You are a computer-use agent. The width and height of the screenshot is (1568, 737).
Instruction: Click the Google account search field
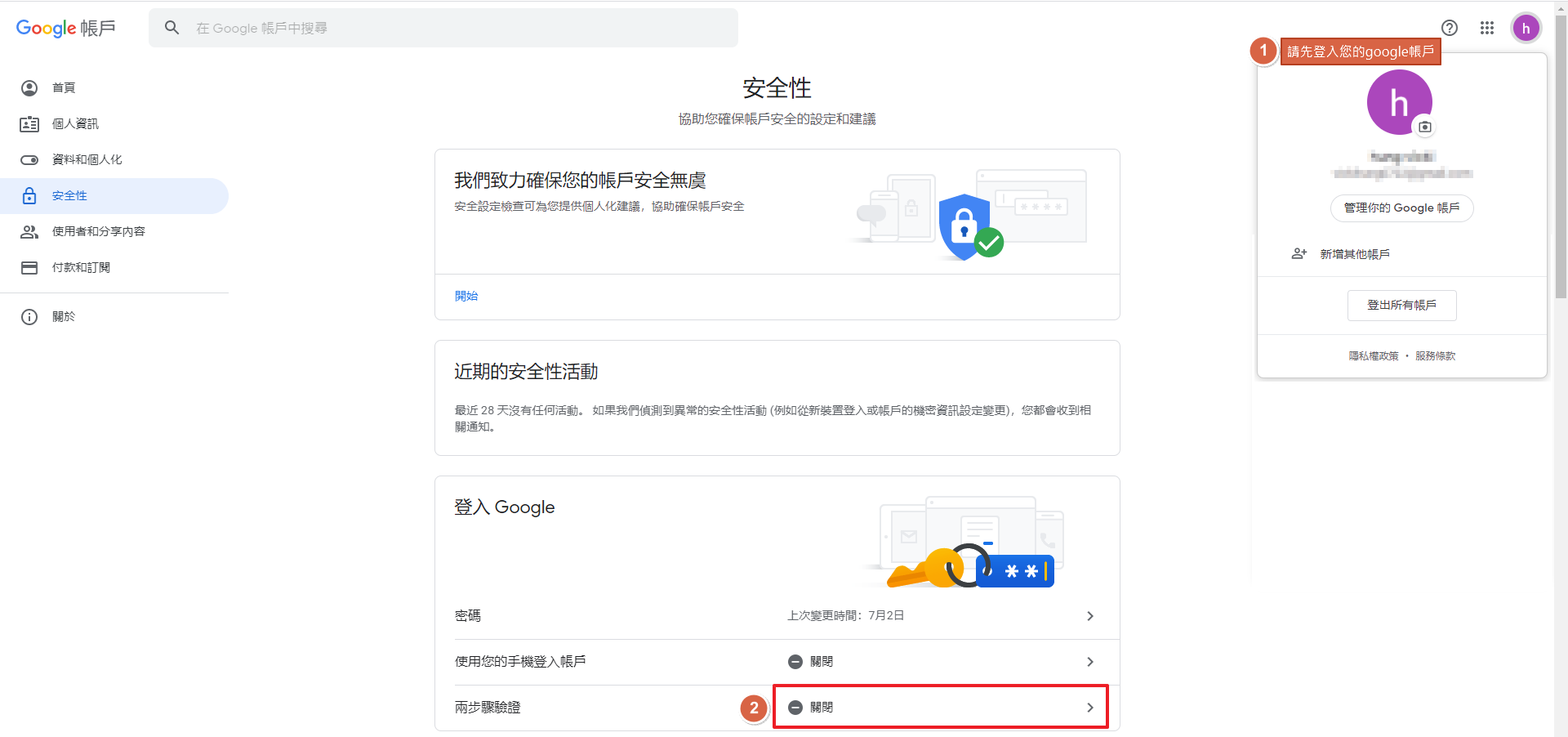pos(457,28)
